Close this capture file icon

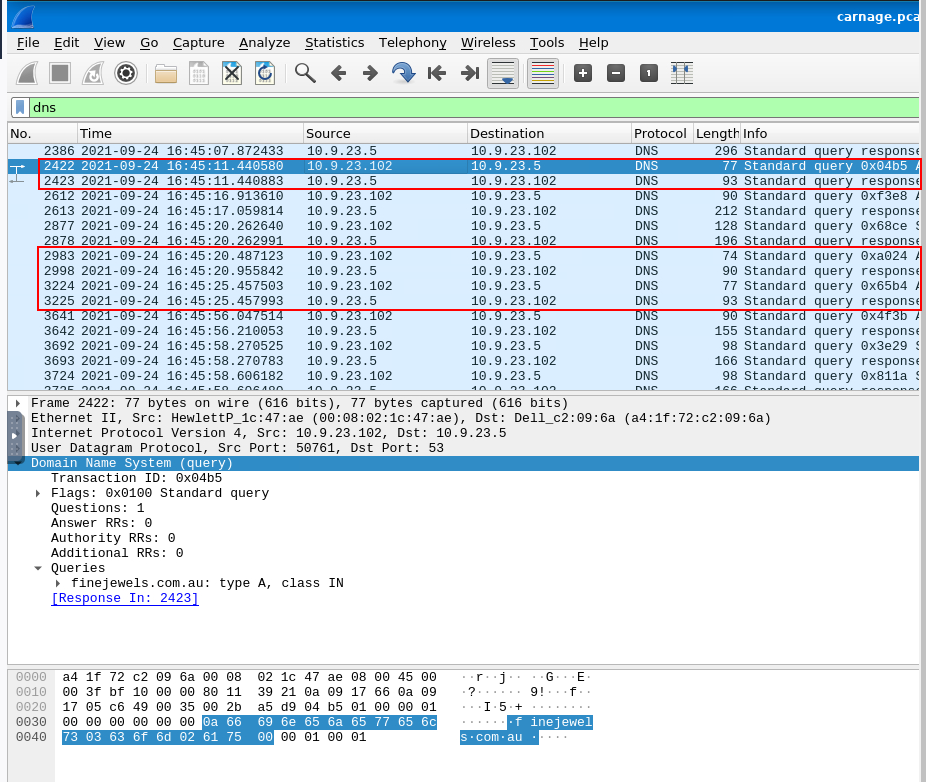(231, 73)
